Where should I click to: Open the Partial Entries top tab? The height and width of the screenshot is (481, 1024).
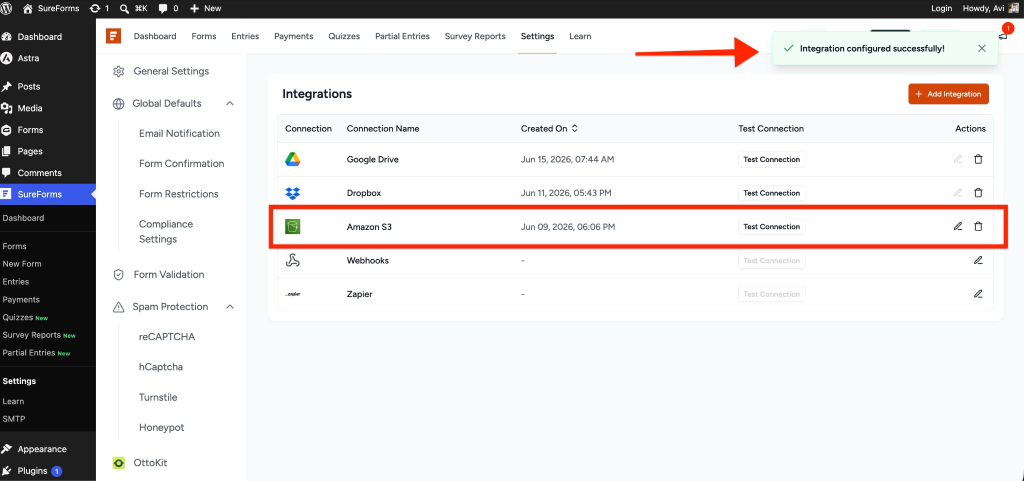click(402, 37)
